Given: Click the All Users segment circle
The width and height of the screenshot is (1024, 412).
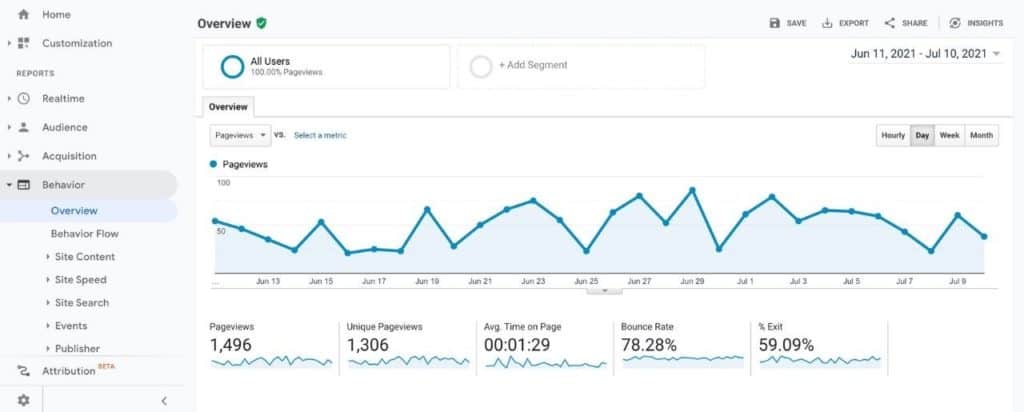Looking at the screenshot, I should click(232, 67).
